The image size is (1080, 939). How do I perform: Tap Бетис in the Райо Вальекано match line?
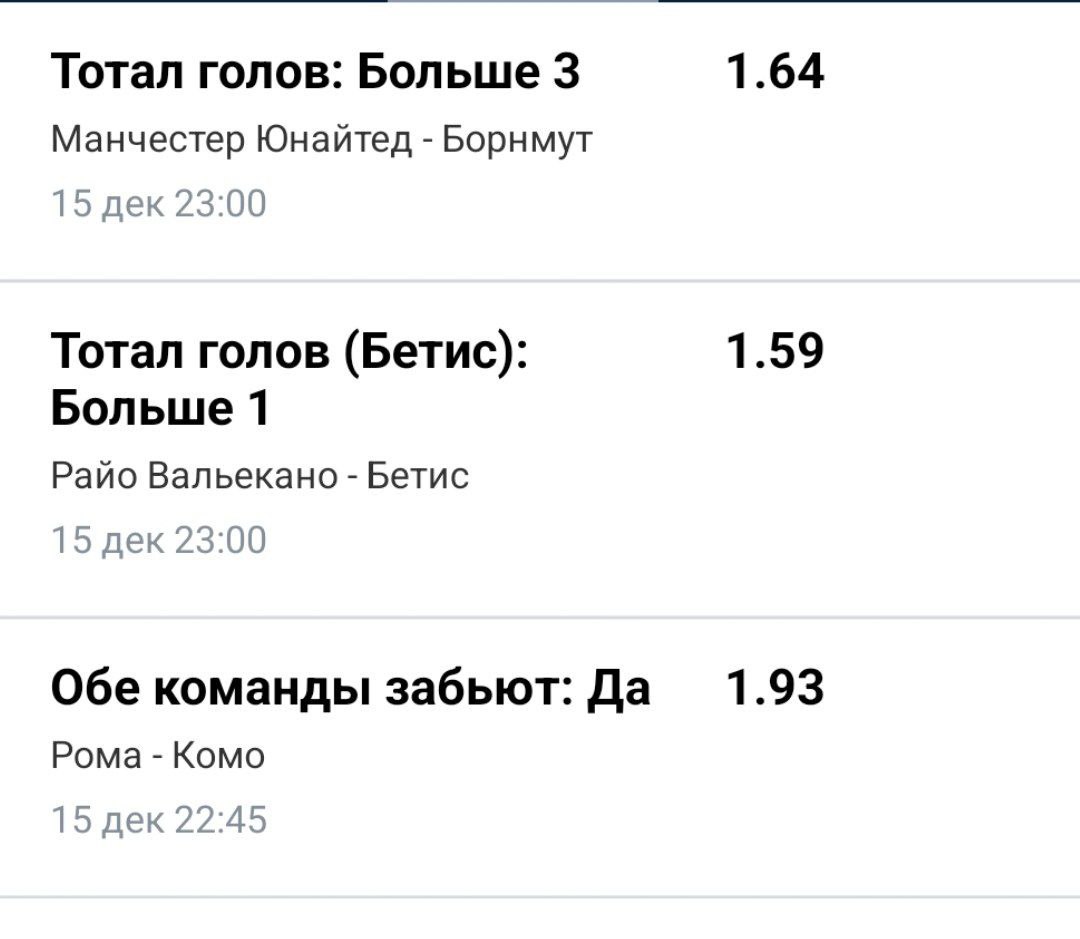pyautogui.click(x=418, y=476)
